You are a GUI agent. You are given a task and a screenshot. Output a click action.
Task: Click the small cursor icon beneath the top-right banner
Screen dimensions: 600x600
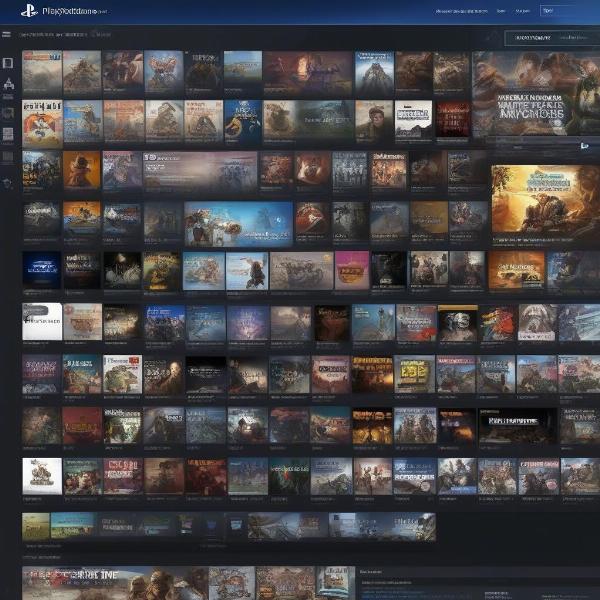point(584,146)
